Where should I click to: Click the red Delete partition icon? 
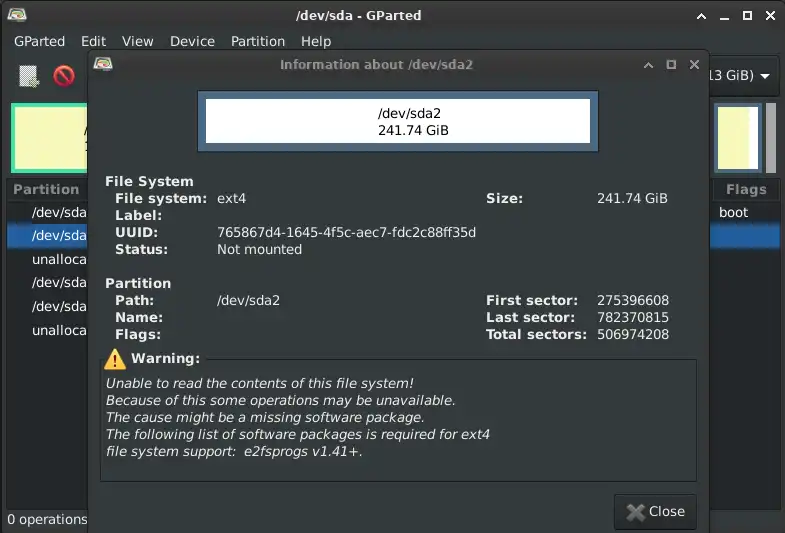coord(64,76)
